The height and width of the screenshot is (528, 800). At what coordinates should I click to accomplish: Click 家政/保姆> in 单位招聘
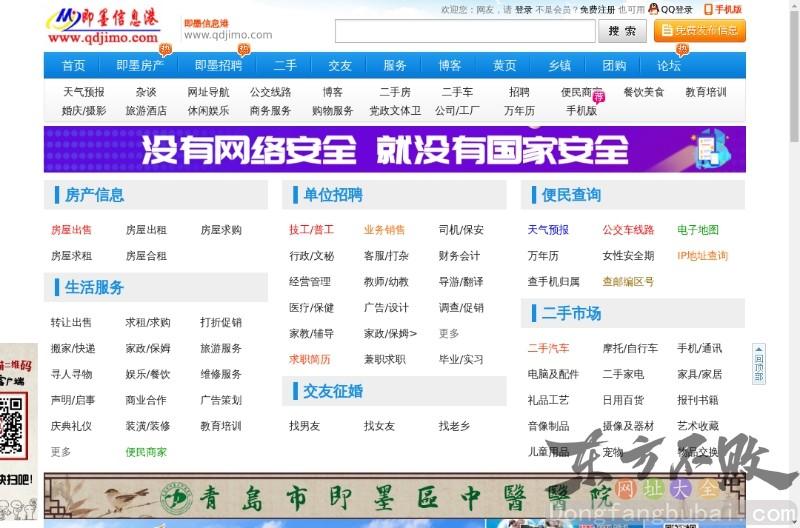(x=390, y=334)
